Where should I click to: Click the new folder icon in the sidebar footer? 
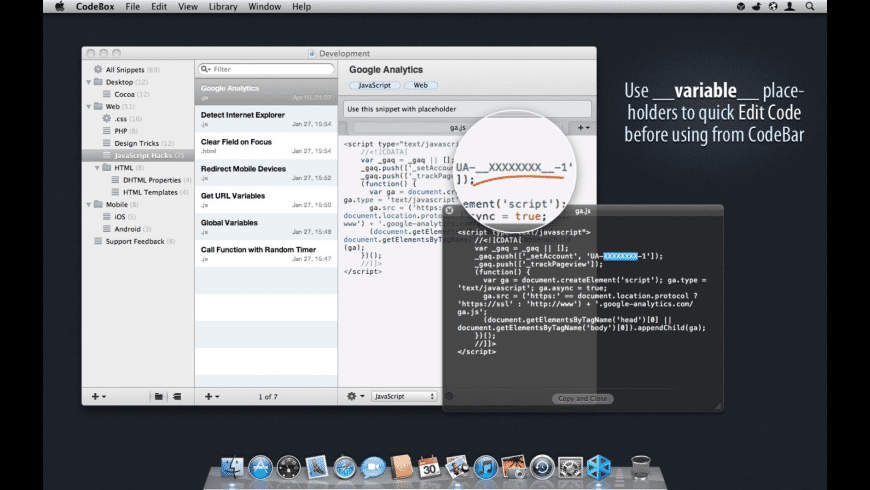[x=158, y=396]
